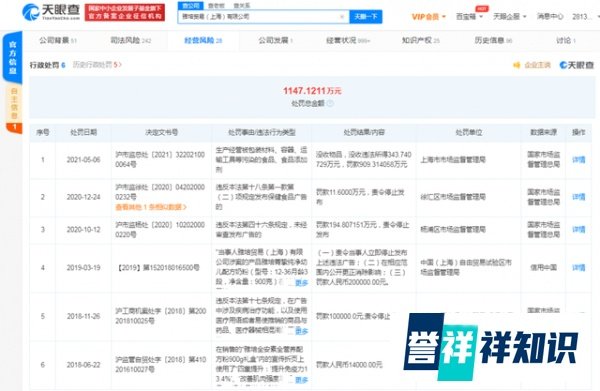Switch to the 官方信息 side tab
600x391 pixels.
click(13, 58)
